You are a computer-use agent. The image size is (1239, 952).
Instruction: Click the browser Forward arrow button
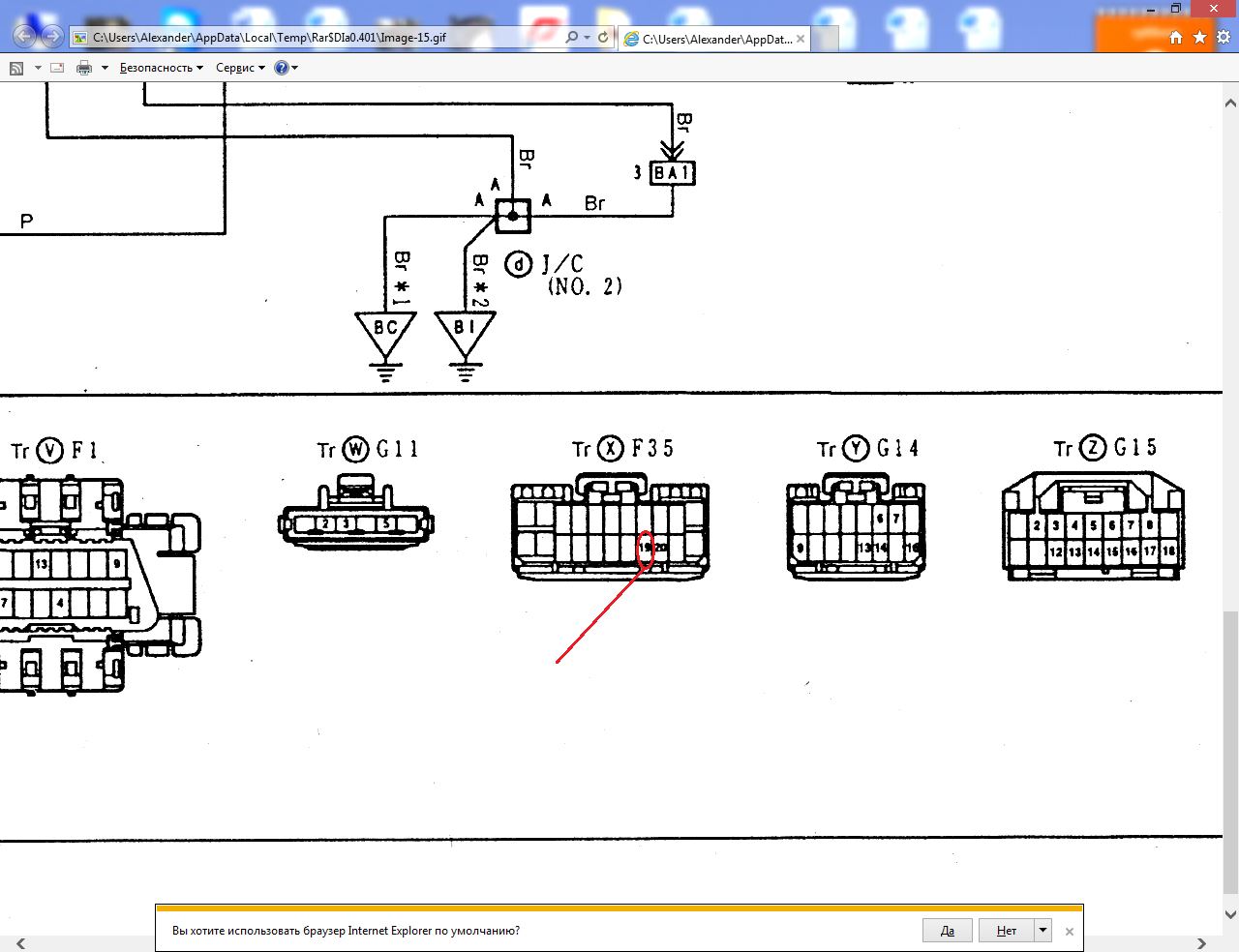(x=52, y=37)
